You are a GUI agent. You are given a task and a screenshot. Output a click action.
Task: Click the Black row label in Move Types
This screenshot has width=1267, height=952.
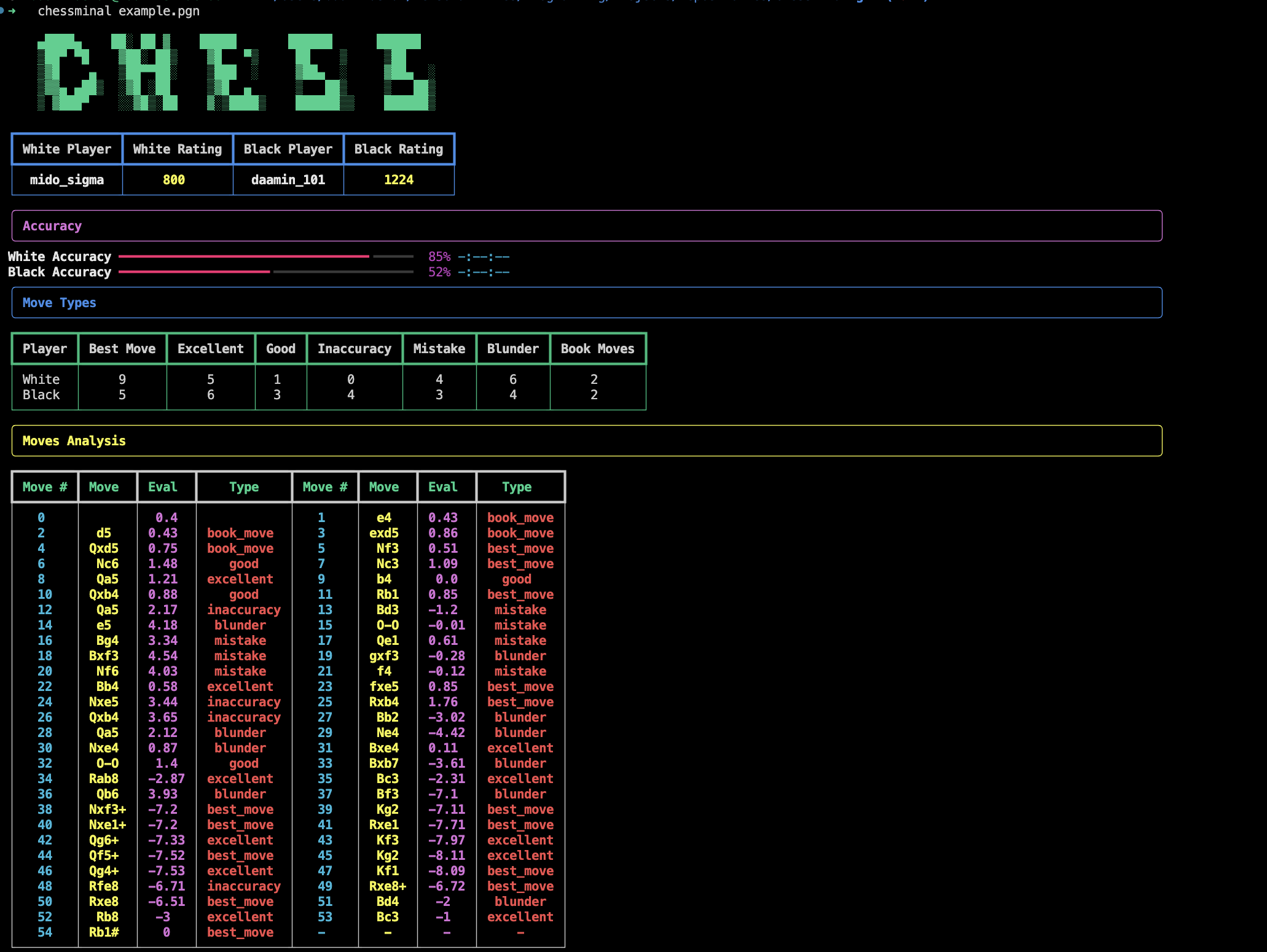(41, 395)
